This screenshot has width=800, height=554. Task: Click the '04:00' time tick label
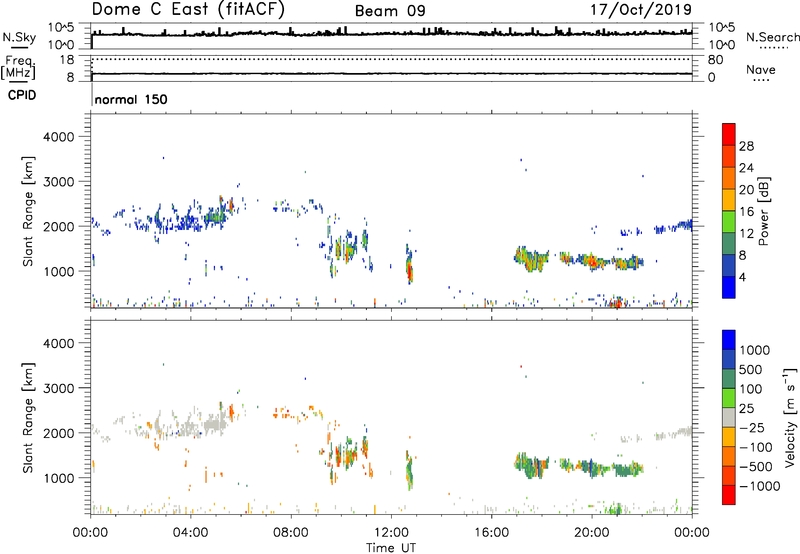(x=190, y=533)
